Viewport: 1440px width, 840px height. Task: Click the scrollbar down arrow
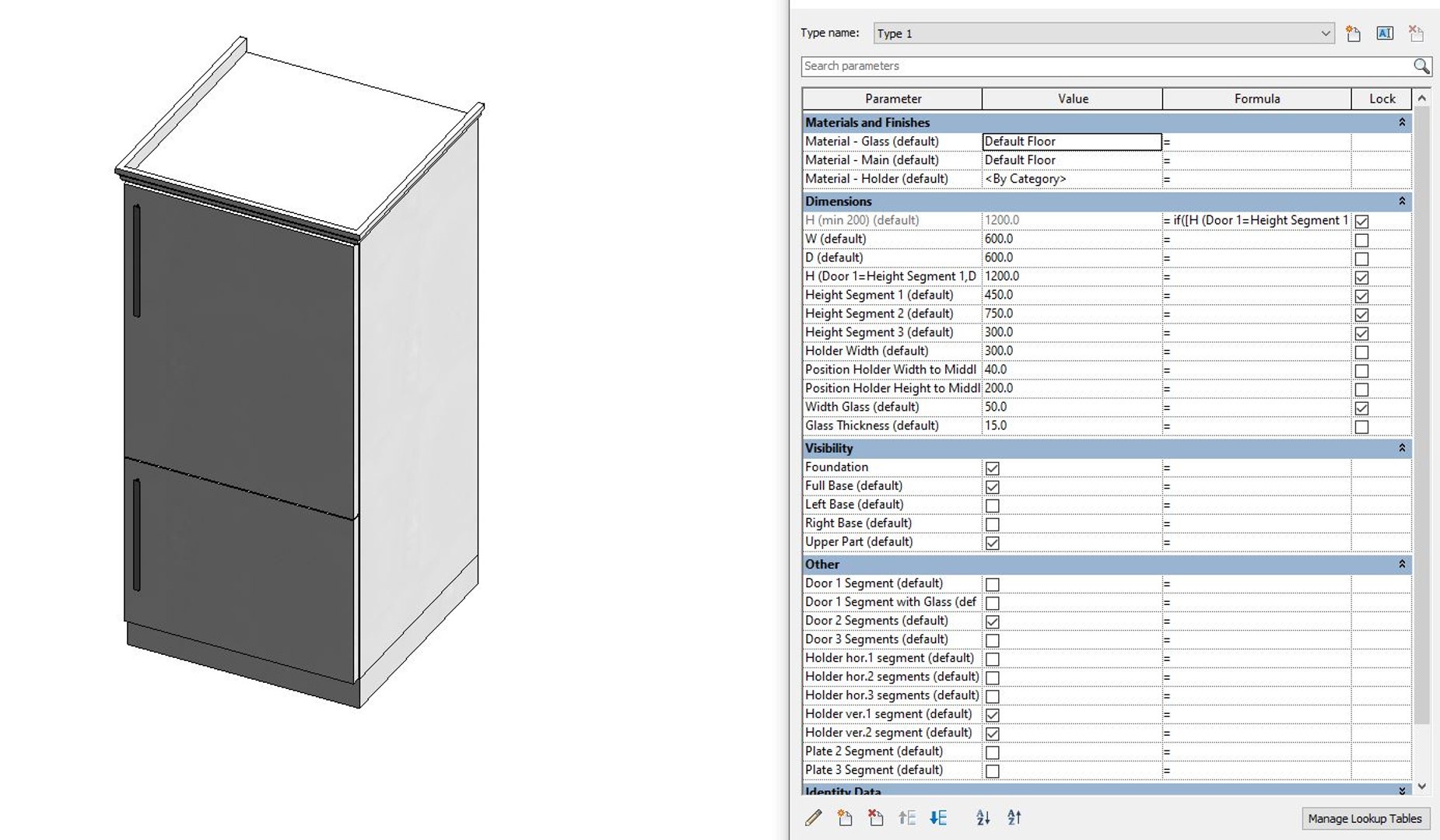click(x=1421, y=786)
